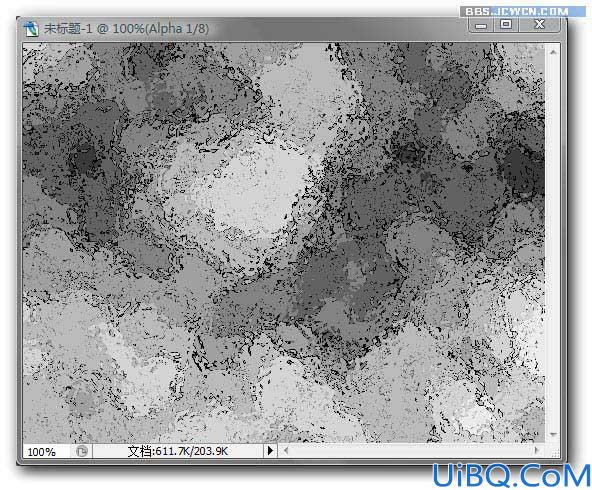Click the BBS.JCWCN.COM watermark

(x=517, y=11)
